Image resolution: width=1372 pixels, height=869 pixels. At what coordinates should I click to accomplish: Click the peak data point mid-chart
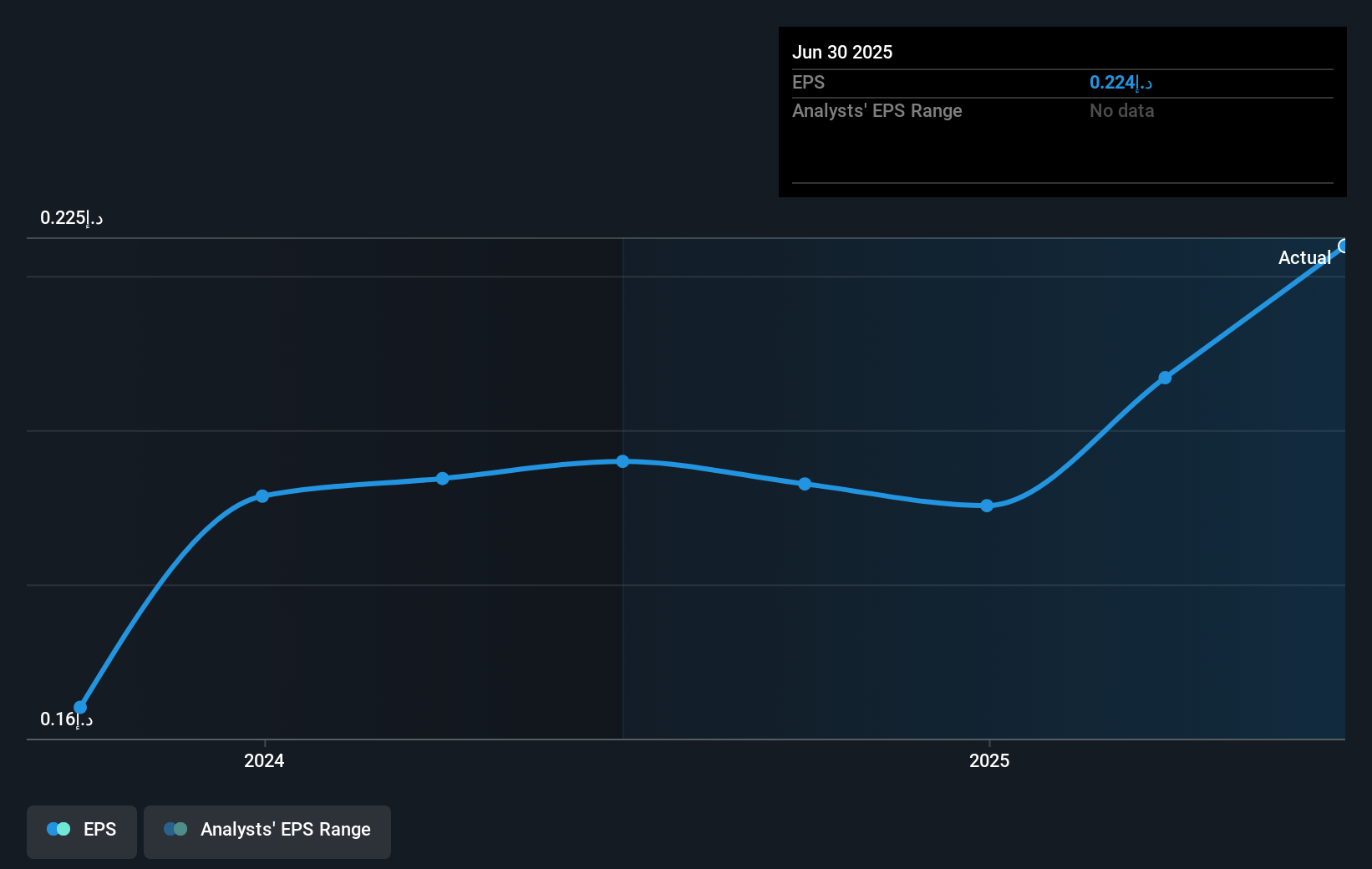tap(623, 460)
